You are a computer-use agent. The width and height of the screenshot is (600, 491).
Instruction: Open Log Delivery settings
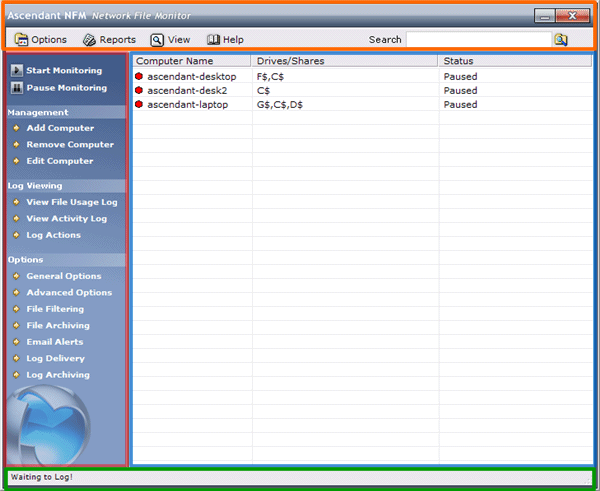pos(55,358)
